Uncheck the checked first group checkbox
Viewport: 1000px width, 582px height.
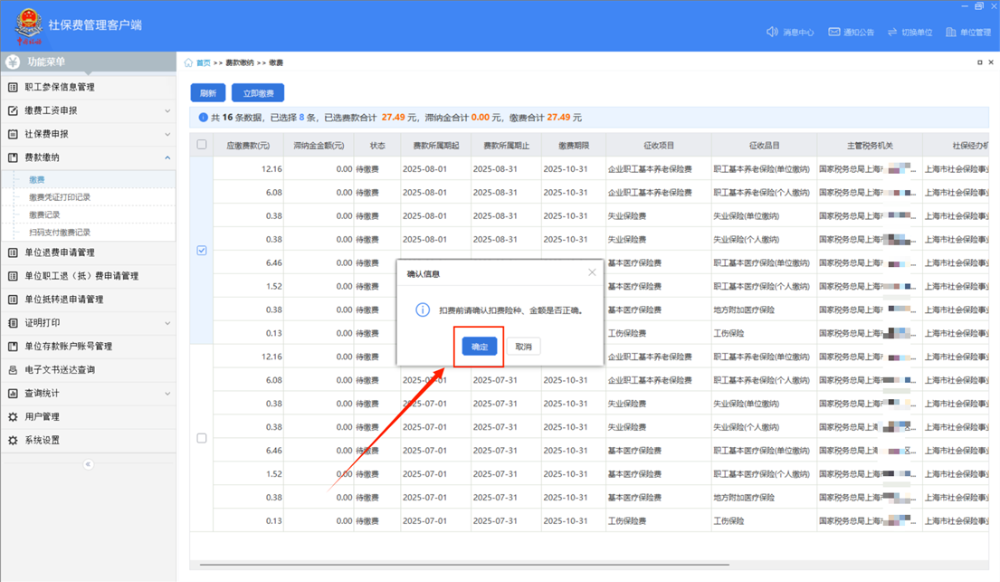pos(202,251)
